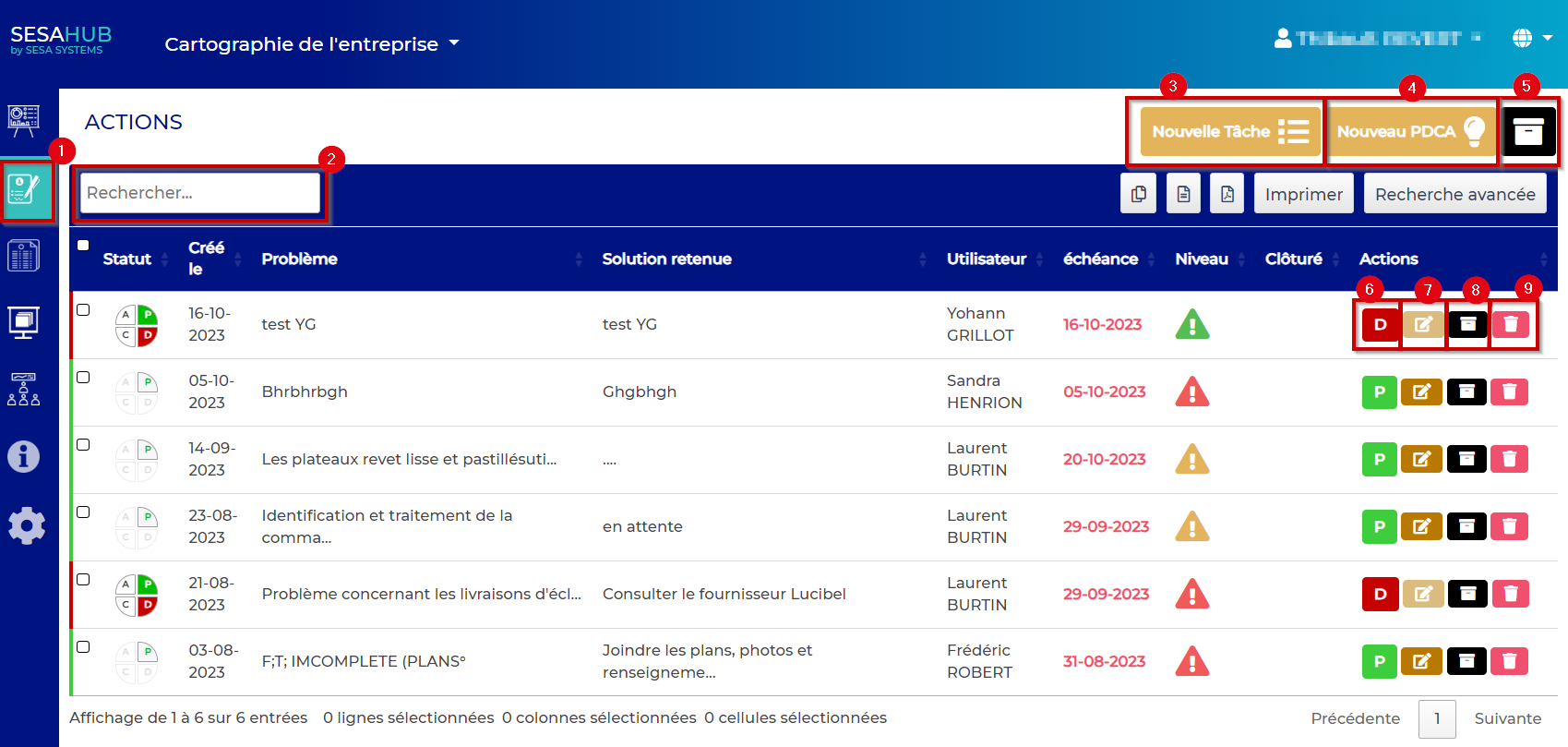Image resolution: width=1568 pixels, height=747 pixels.
Task: Click the copy icon in table toolbar
Action: [x=1139, y=194]
